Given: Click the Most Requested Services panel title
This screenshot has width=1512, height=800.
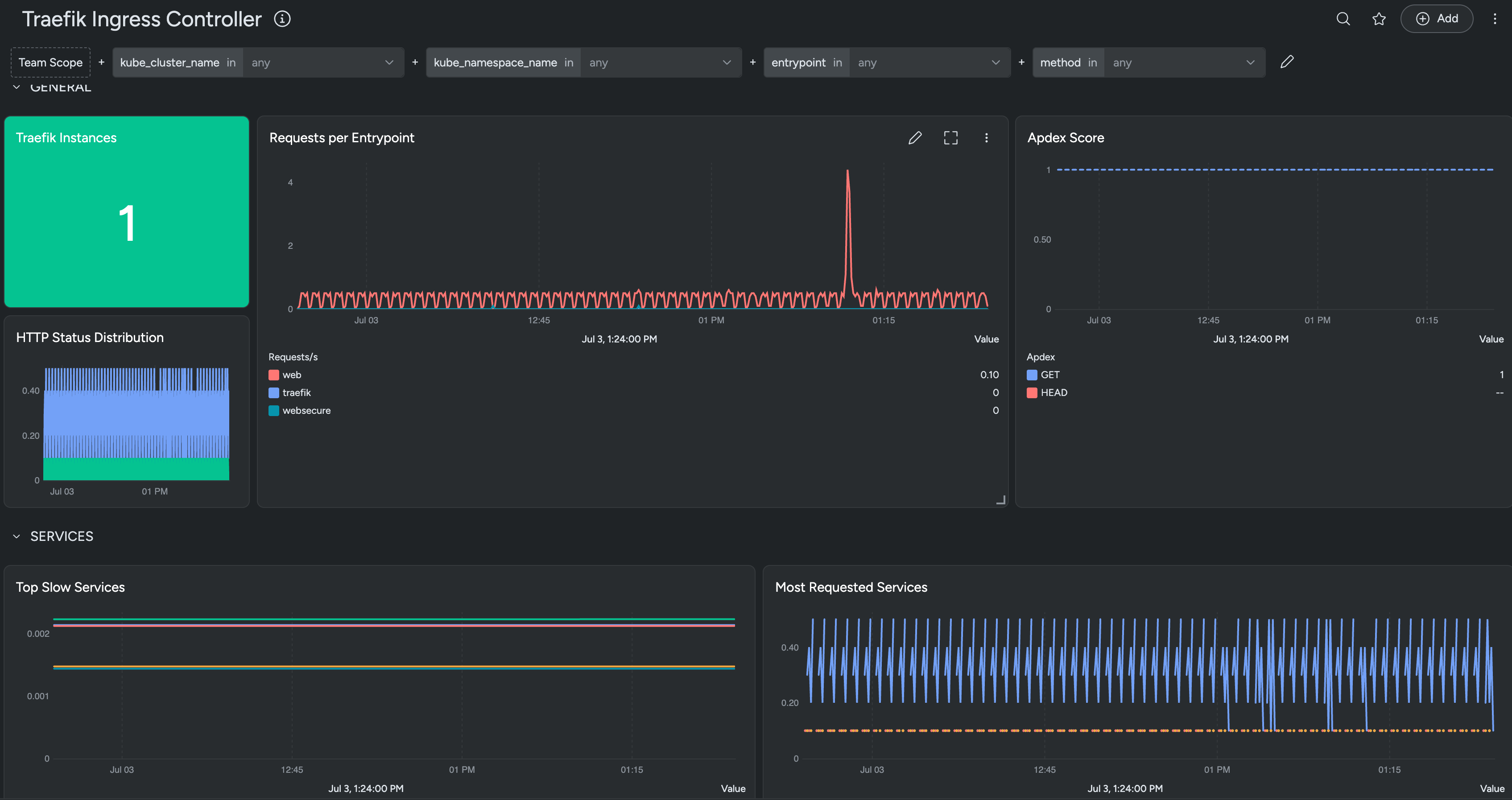Looking at the screenshot, I should tap(851, 588).
